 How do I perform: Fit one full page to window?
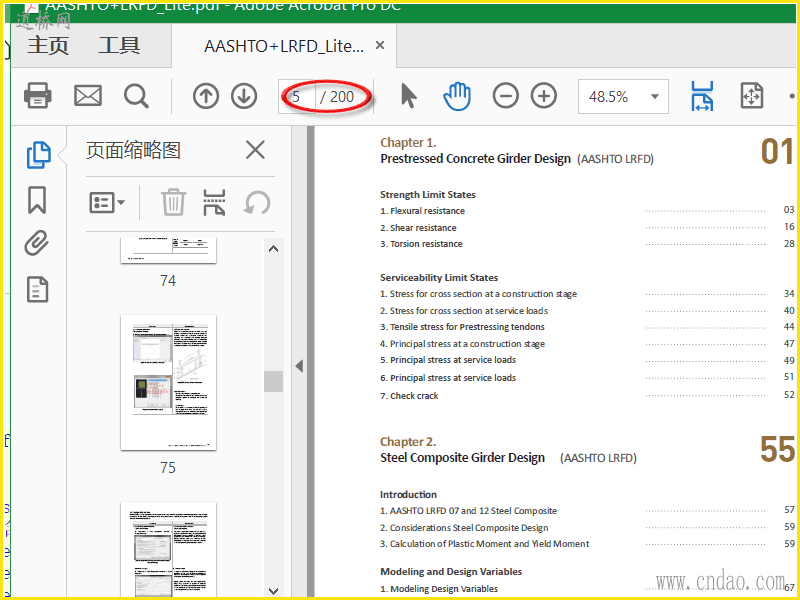752,96
